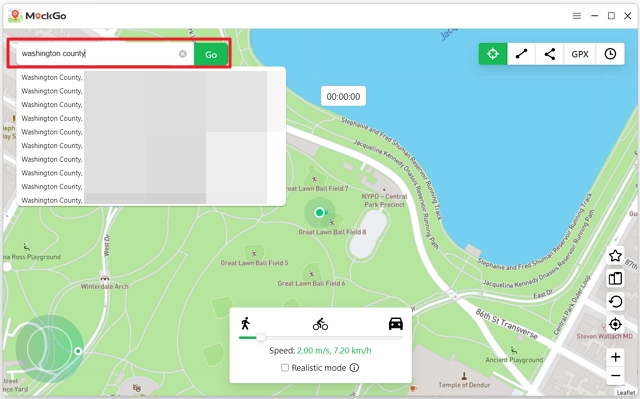
Task: Zoom in with the plus button
Action: tap(616, 357)
